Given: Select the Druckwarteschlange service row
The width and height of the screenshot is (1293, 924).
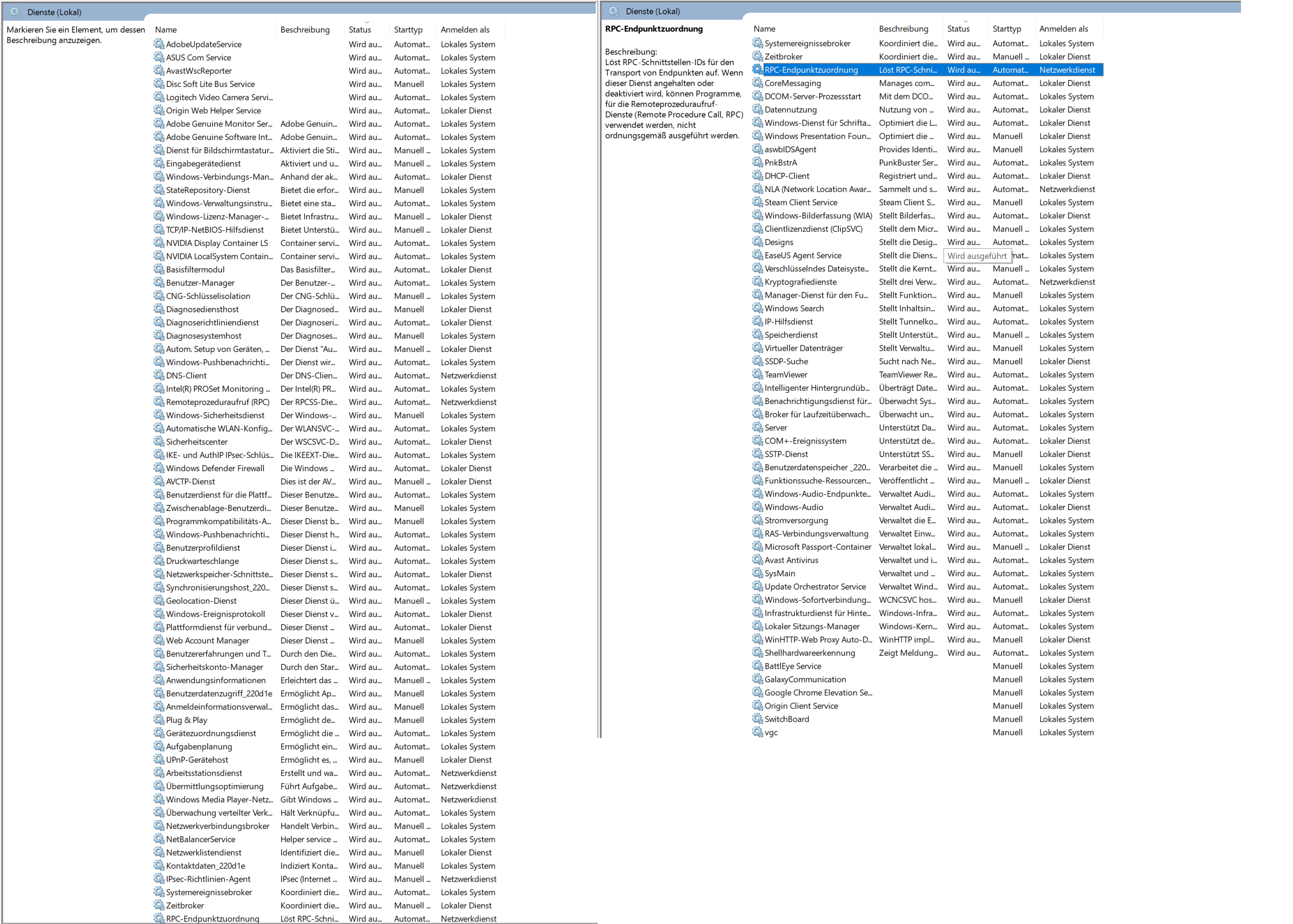Looking at the screenshot, I should [x=202, y=561].
